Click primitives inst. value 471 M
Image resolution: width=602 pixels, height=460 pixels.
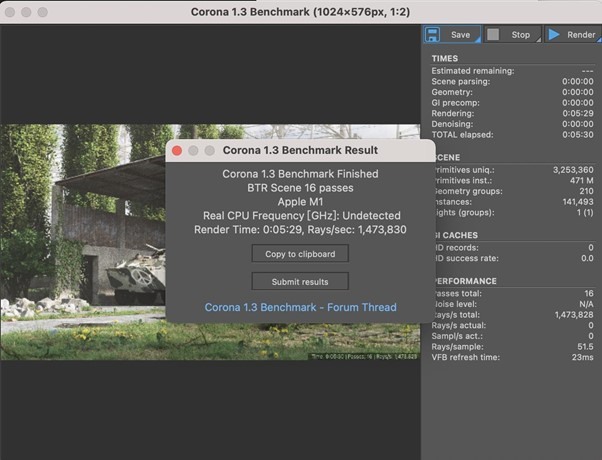click(x=582, y=180)
